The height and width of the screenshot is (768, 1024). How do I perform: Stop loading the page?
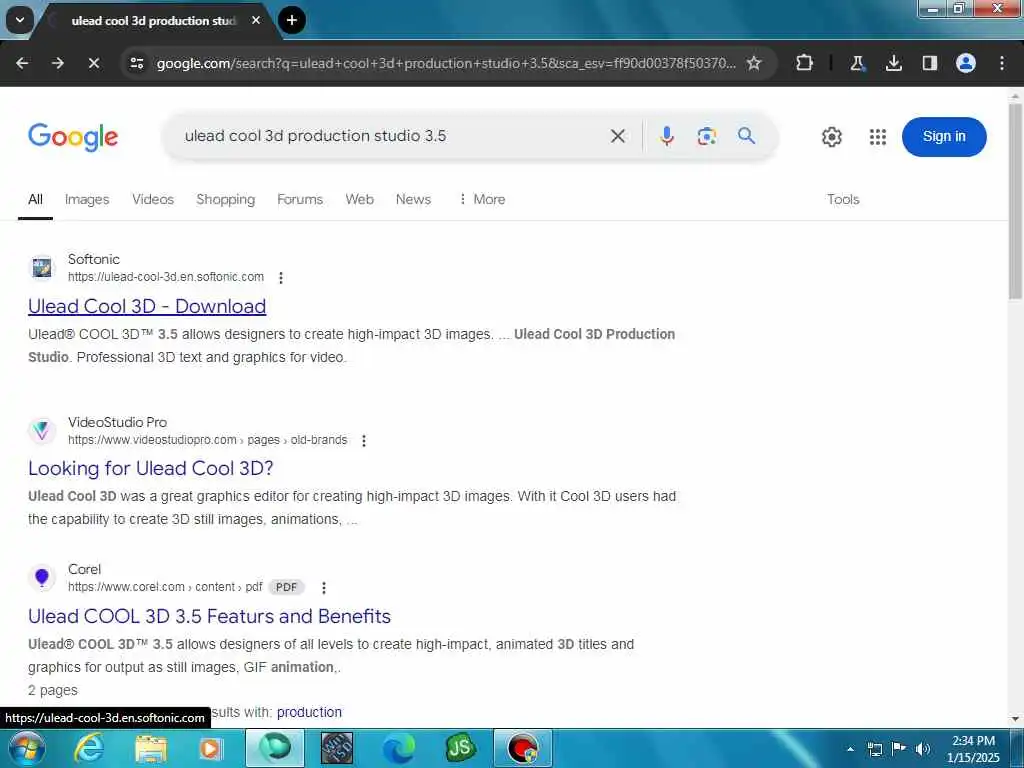tap(94, 63)
